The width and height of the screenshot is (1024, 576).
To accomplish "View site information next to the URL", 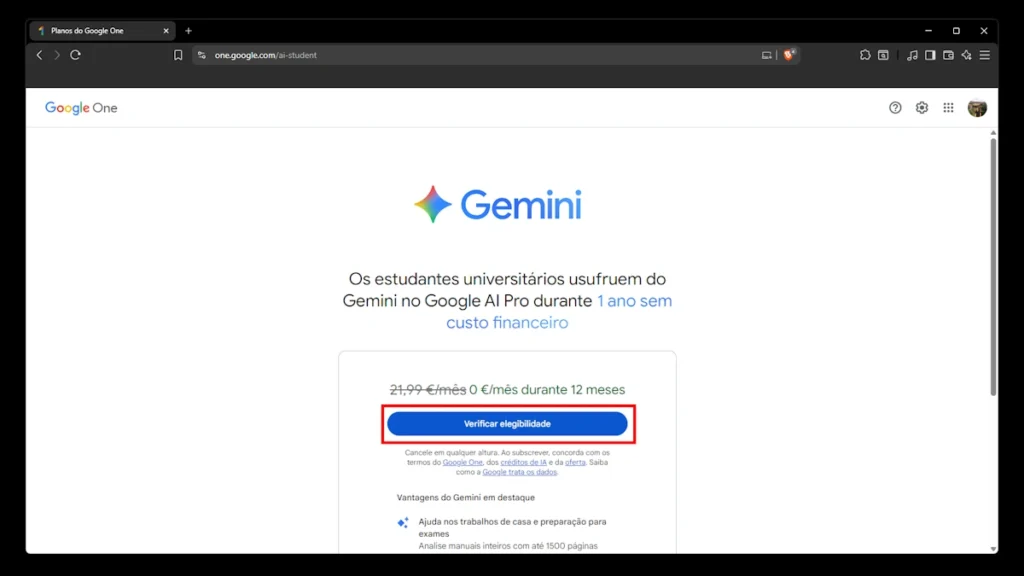I will (202, 55).
